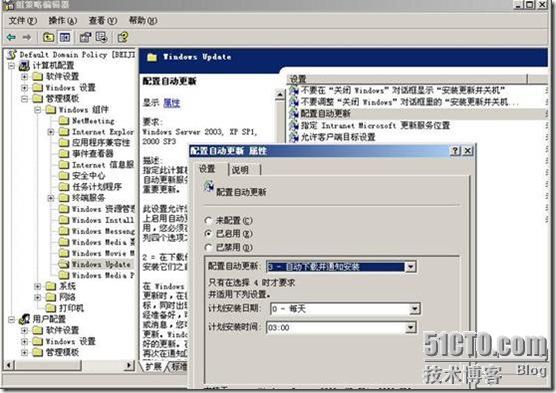The width and height of the screenshot is (556, 393).
Task: Expand the 系统 node
Action: (x=38, y=286)
